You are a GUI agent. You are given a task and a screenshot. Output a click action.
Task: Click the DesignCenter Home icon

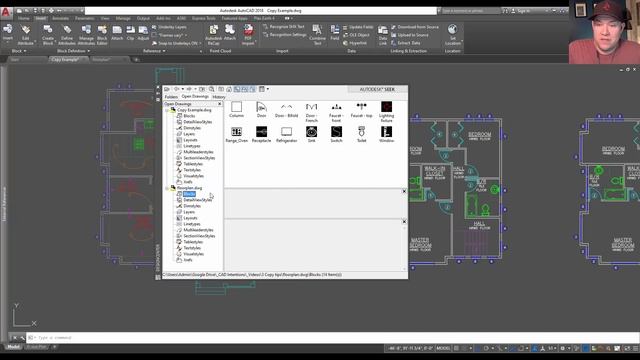tap(229, 89)
